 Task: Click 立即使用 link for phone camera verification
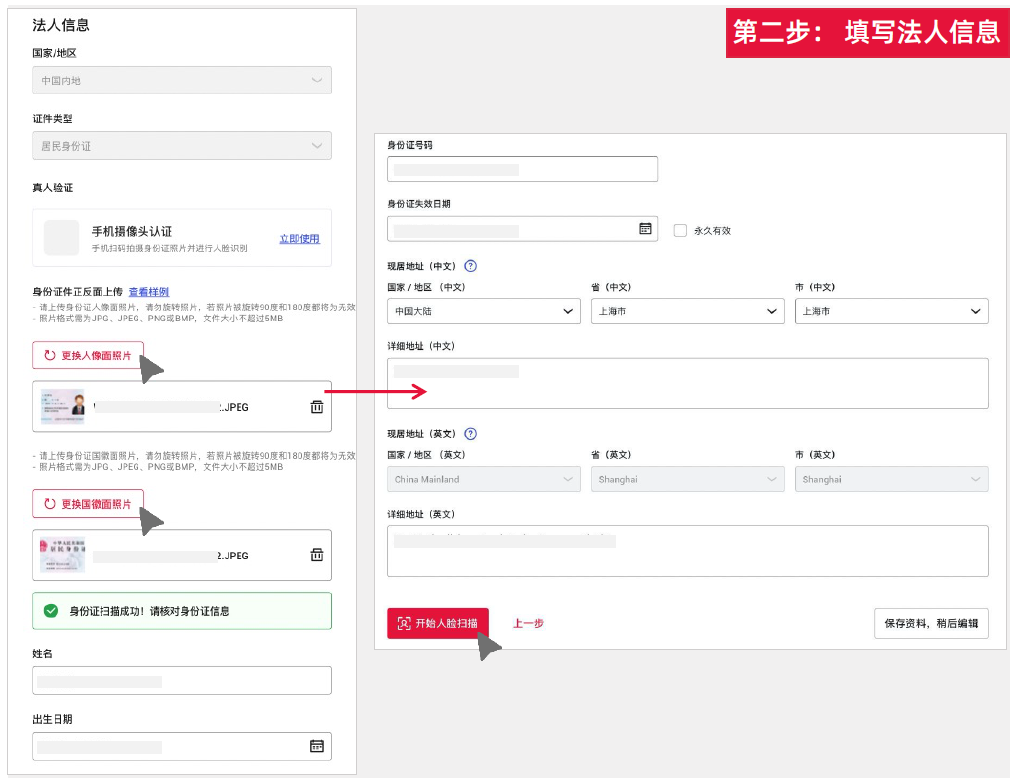pos(299,239)
